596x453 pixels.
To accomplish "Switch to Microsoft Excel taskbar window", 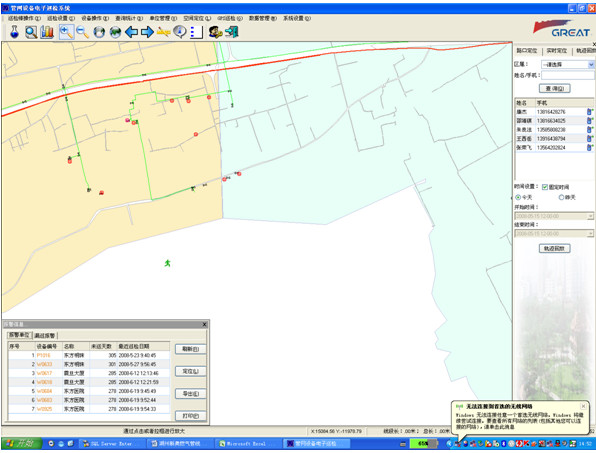I will pos(249,443).
